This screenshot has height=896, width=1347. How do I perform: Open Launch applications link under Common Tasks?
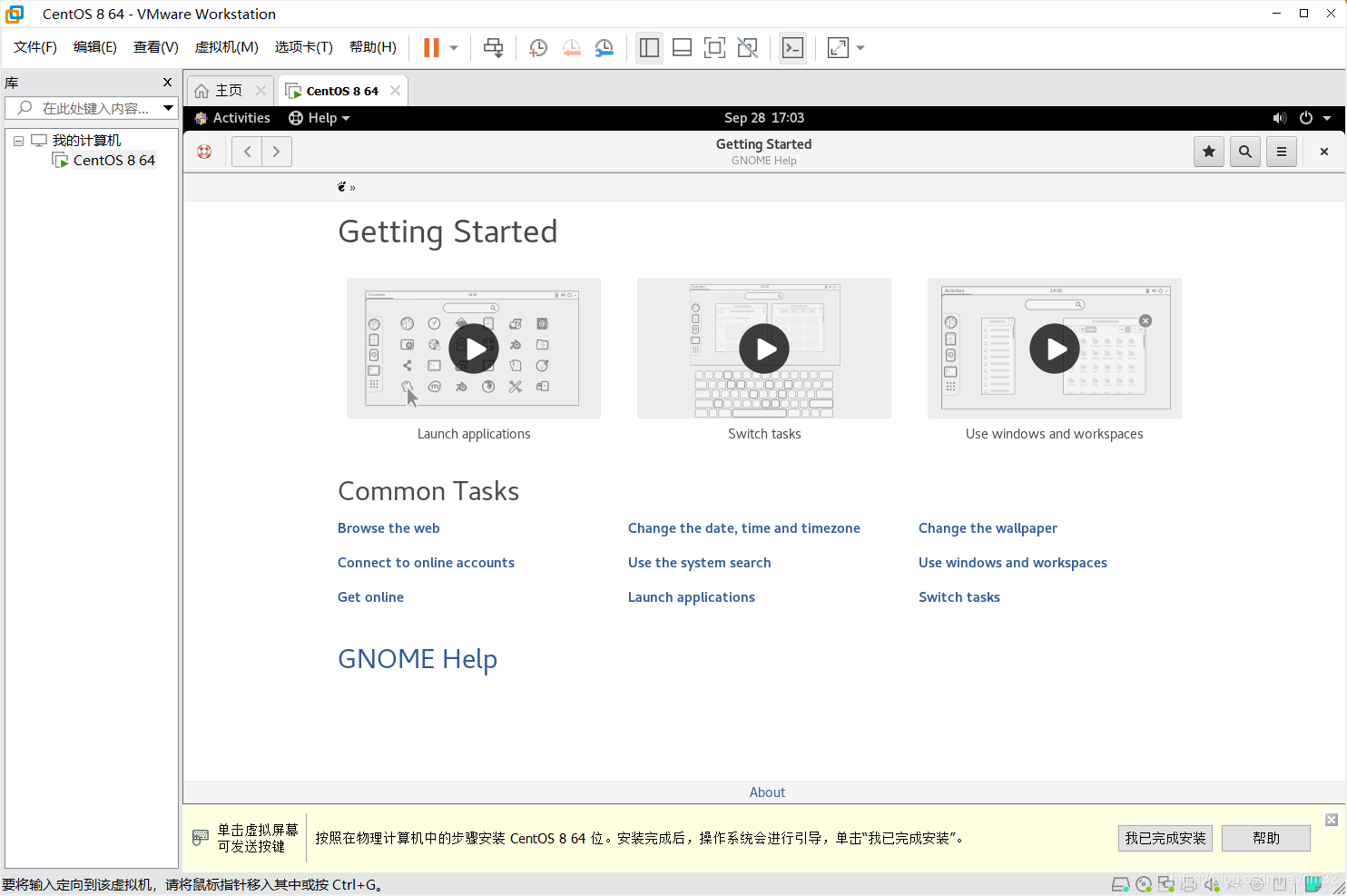point(692,597)
